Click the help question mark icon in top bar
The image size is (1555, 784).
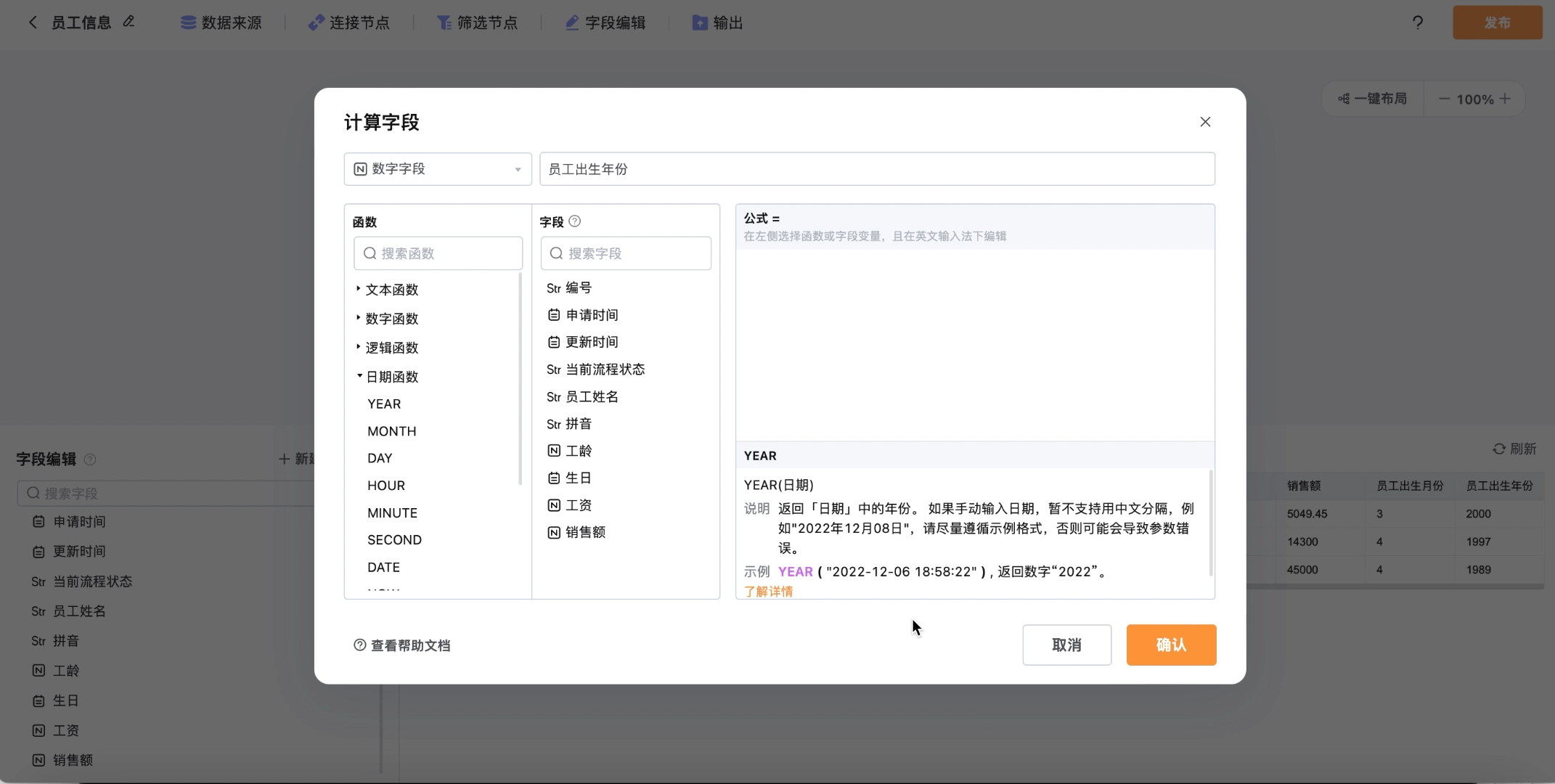[x=1418, y=23]
